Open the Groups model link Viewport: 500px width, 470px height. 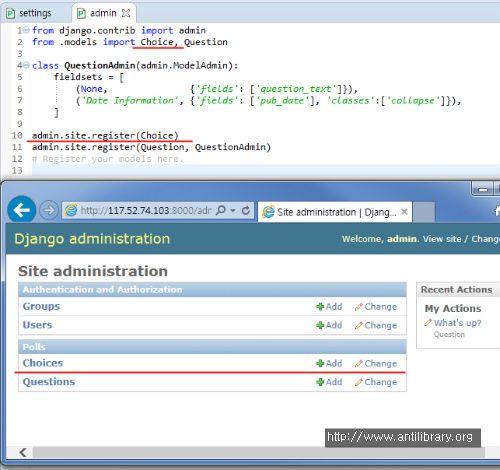[41, 306]
